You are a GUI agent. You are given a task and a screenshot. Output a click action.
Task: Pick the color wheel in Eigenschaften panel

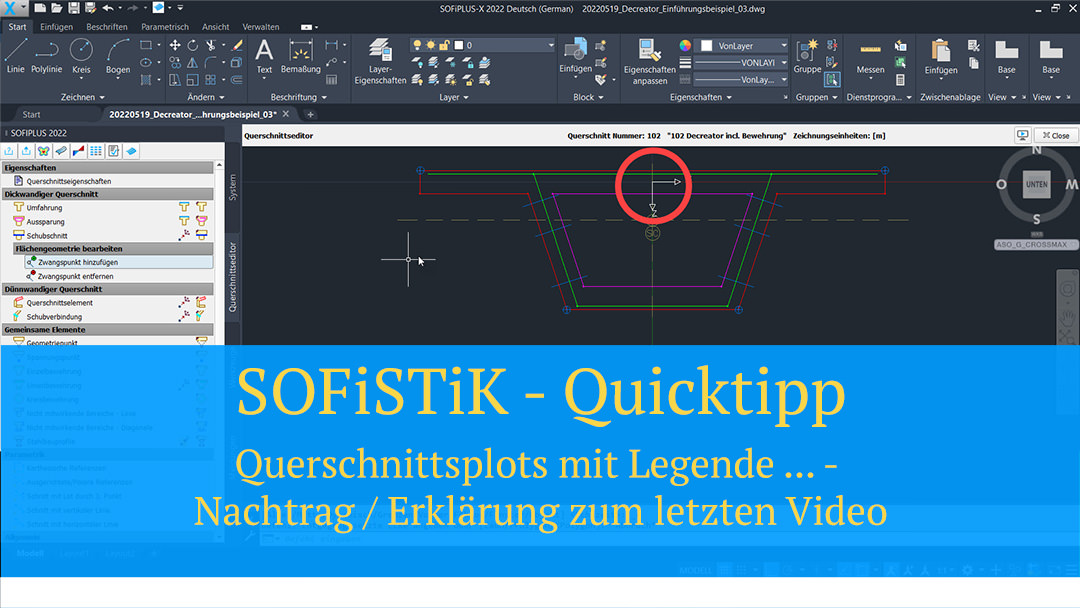click(686, 45)
